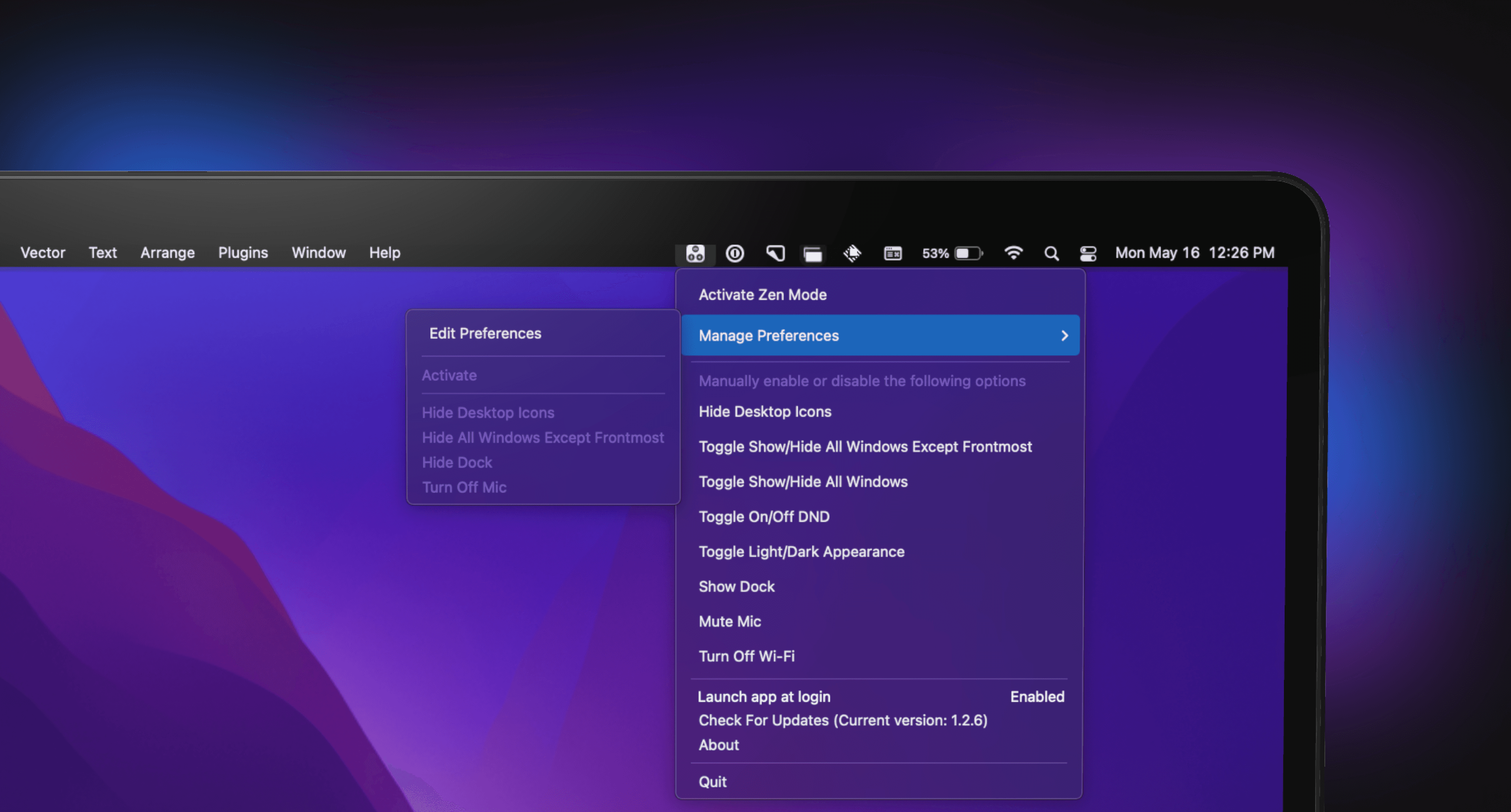The width and height of the screenshot is (1511, 812).
Task: Click the Wi-Fi status icon
Action: (1013, 253)
